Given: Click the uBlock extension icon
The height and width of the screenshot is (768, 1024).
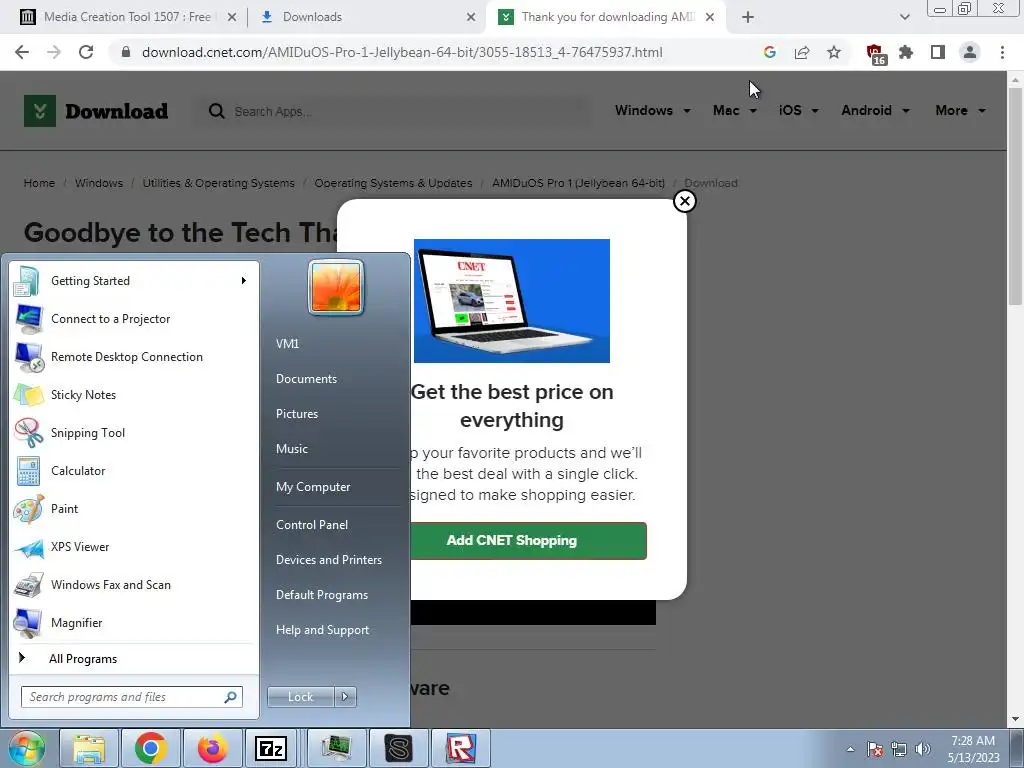Looking at the screenshot, I should point(874,54).
